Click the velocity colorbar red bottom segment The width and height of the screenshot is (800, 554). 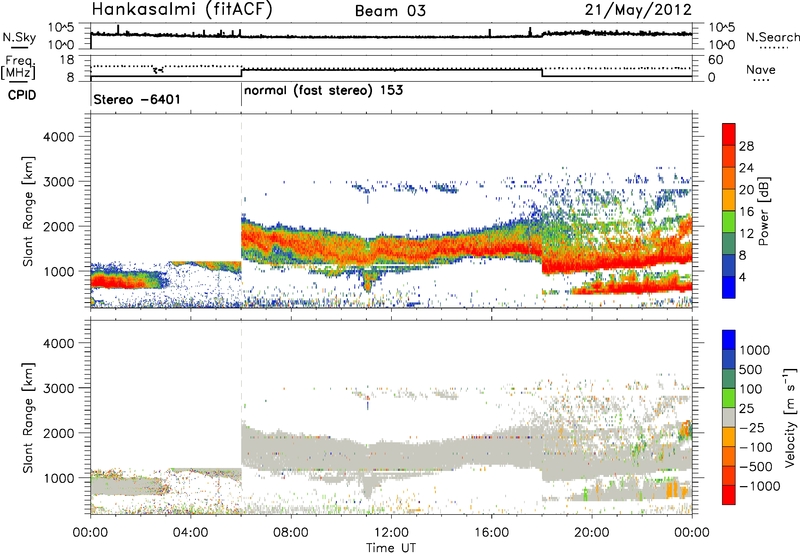tap(729, 495)
